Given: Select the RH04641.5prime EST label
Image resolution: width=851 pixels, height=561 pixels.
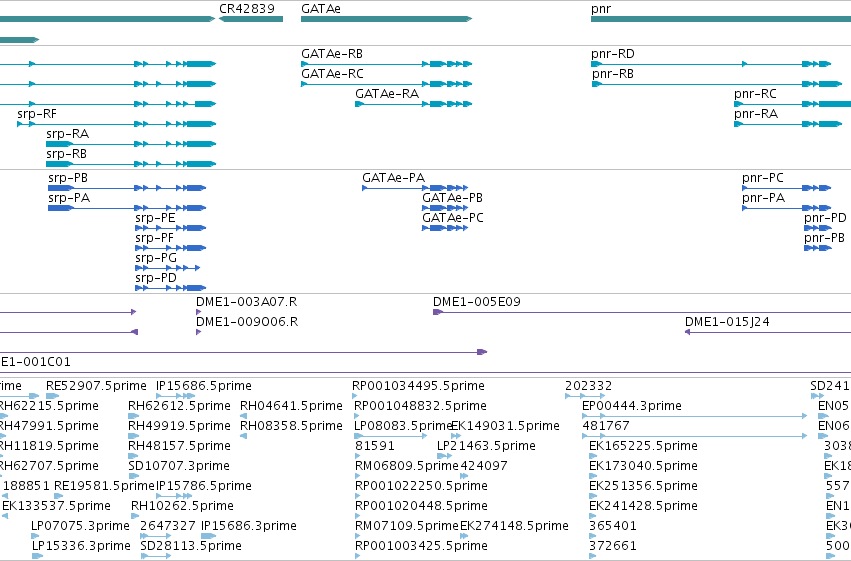Looking at the screenshot, I should coord(291,406).
